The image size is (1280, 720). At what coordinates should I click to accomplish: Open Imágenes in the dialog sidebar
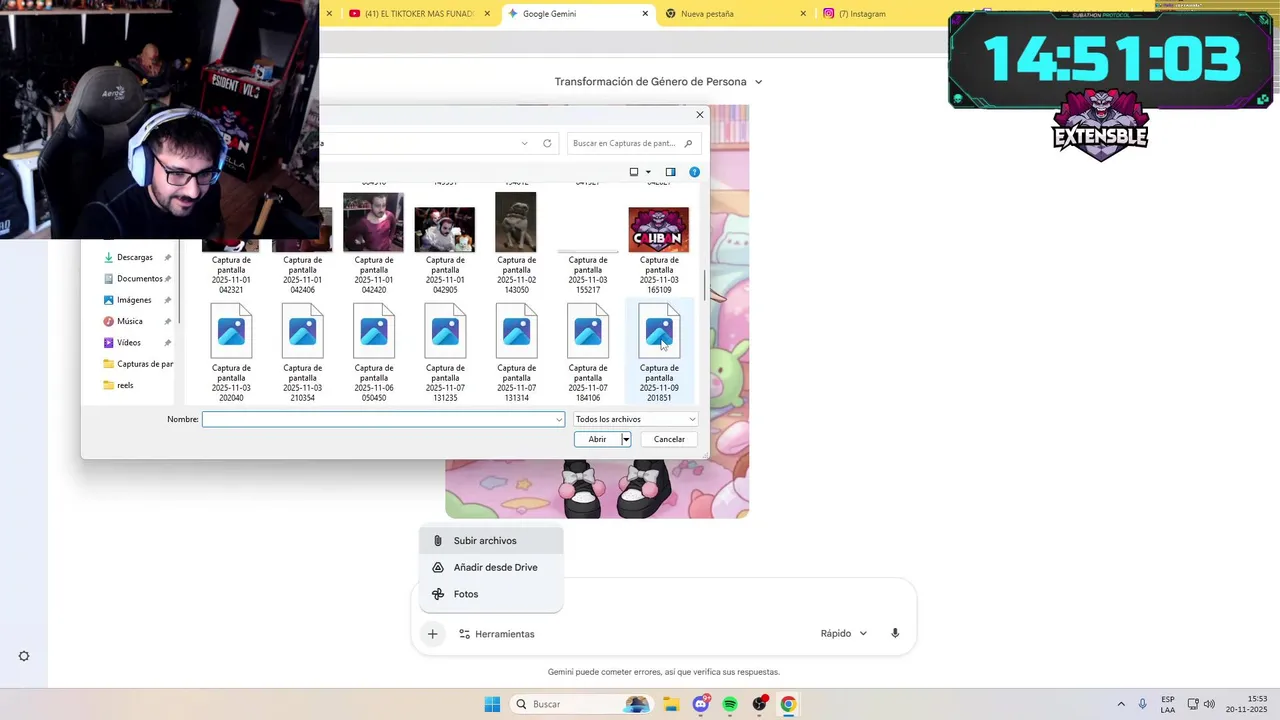click(134, 300)
